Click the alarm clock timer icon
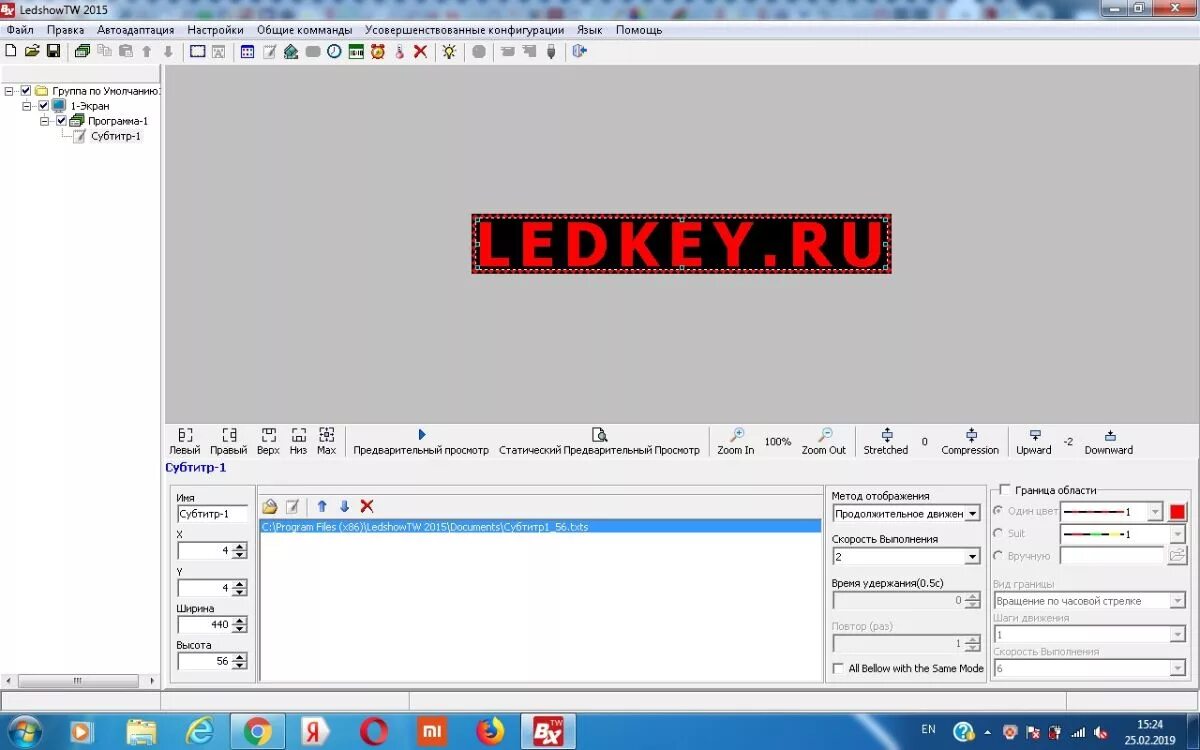Image resolution: width=1200 pixels, height=750 pixels. pyautogui.click(x=378, y=51)
